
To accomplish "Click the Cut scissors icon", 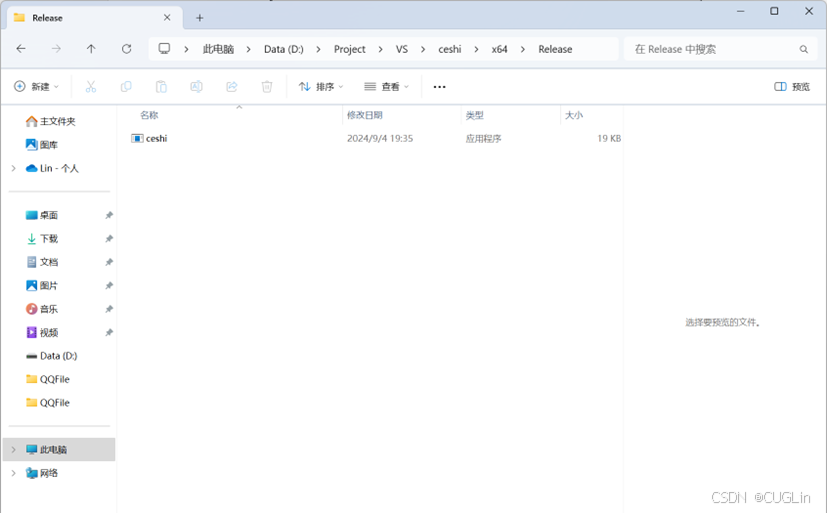I will click(91, 86).
